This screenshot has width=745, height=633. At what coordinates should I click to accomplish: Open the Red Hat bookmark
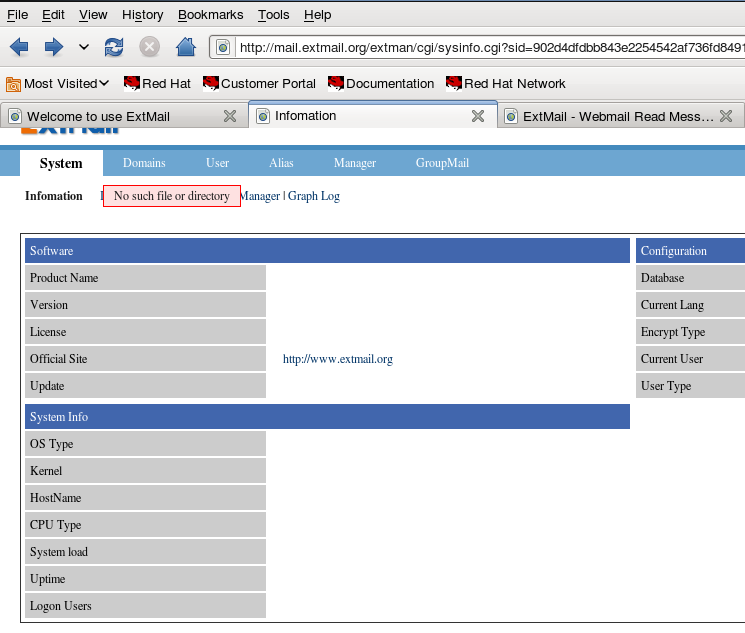[x=157, y=84]
